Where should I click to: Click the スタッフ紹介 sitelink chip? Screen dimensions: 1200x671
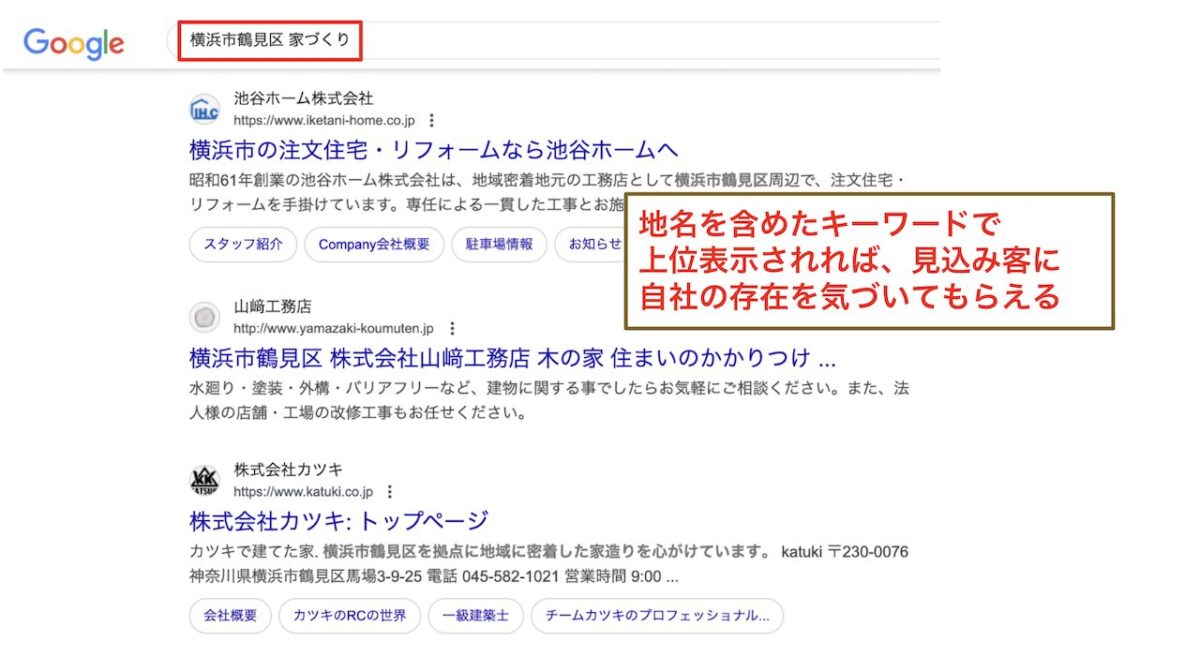pyautogui.click(x=243, y=244)
